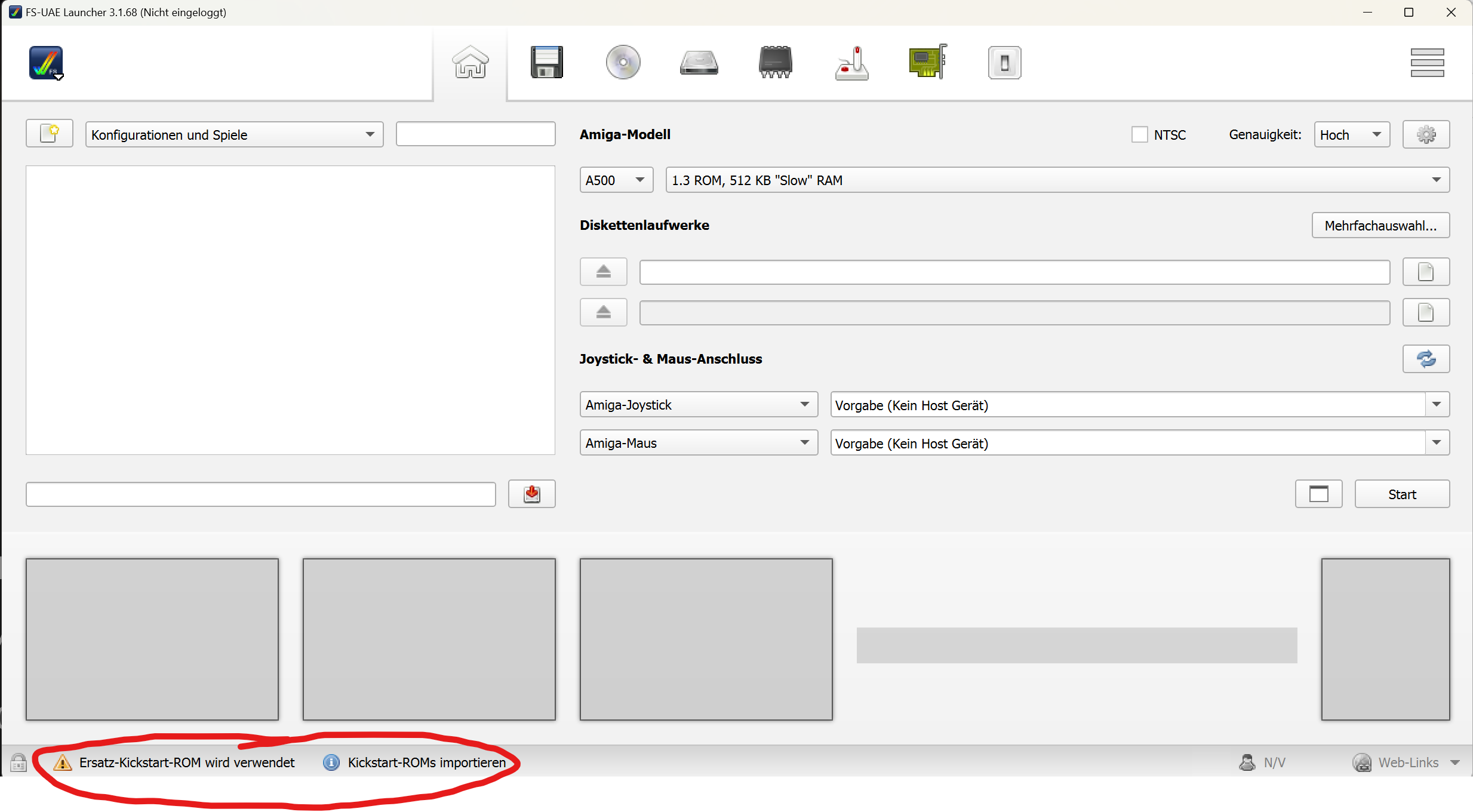The image size is (1473, 812).
Task: Expand the A500 model dropdown
Action: (616, 180)
